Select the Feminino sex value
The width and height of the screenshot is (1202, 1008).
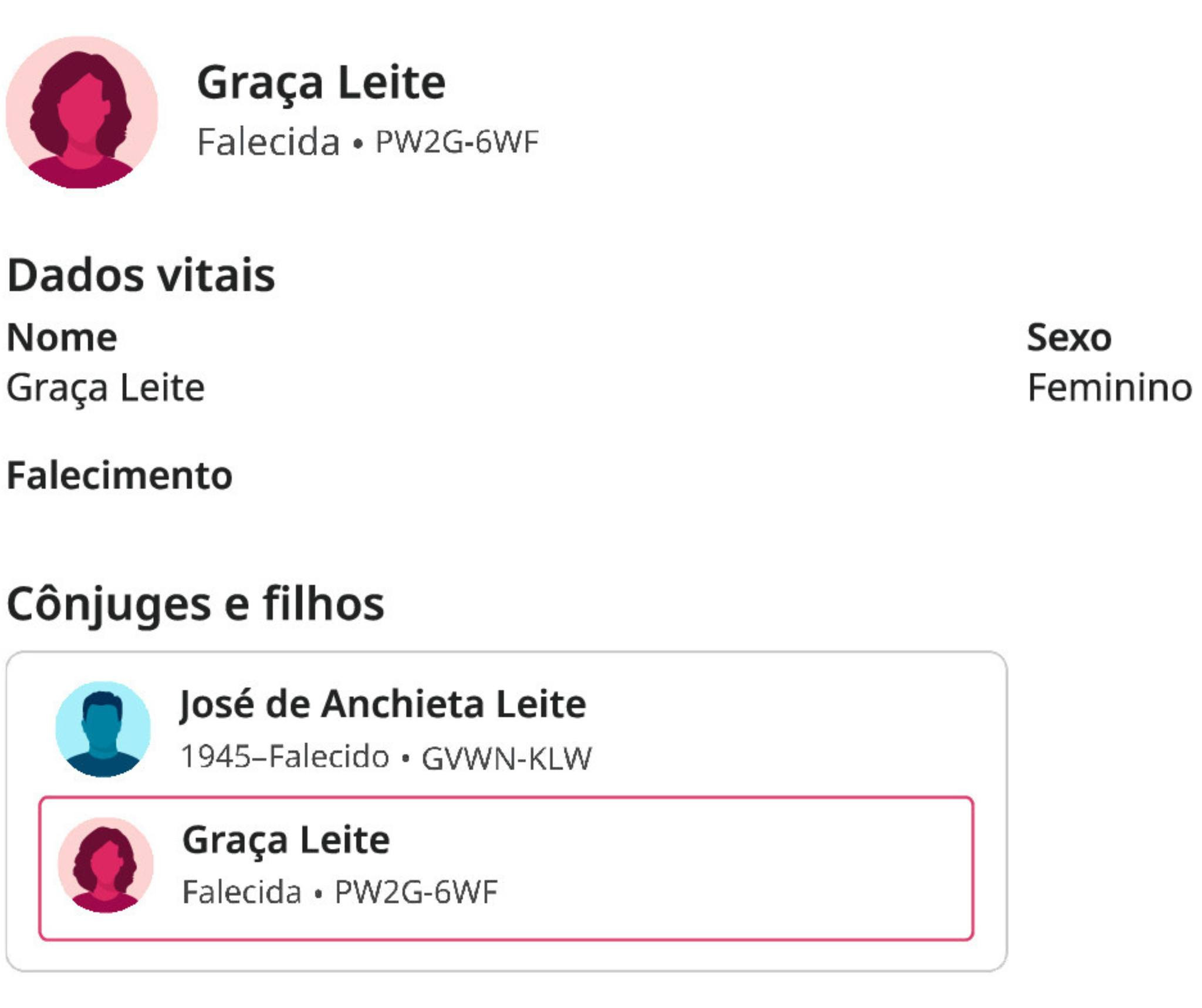[1109, 387]
